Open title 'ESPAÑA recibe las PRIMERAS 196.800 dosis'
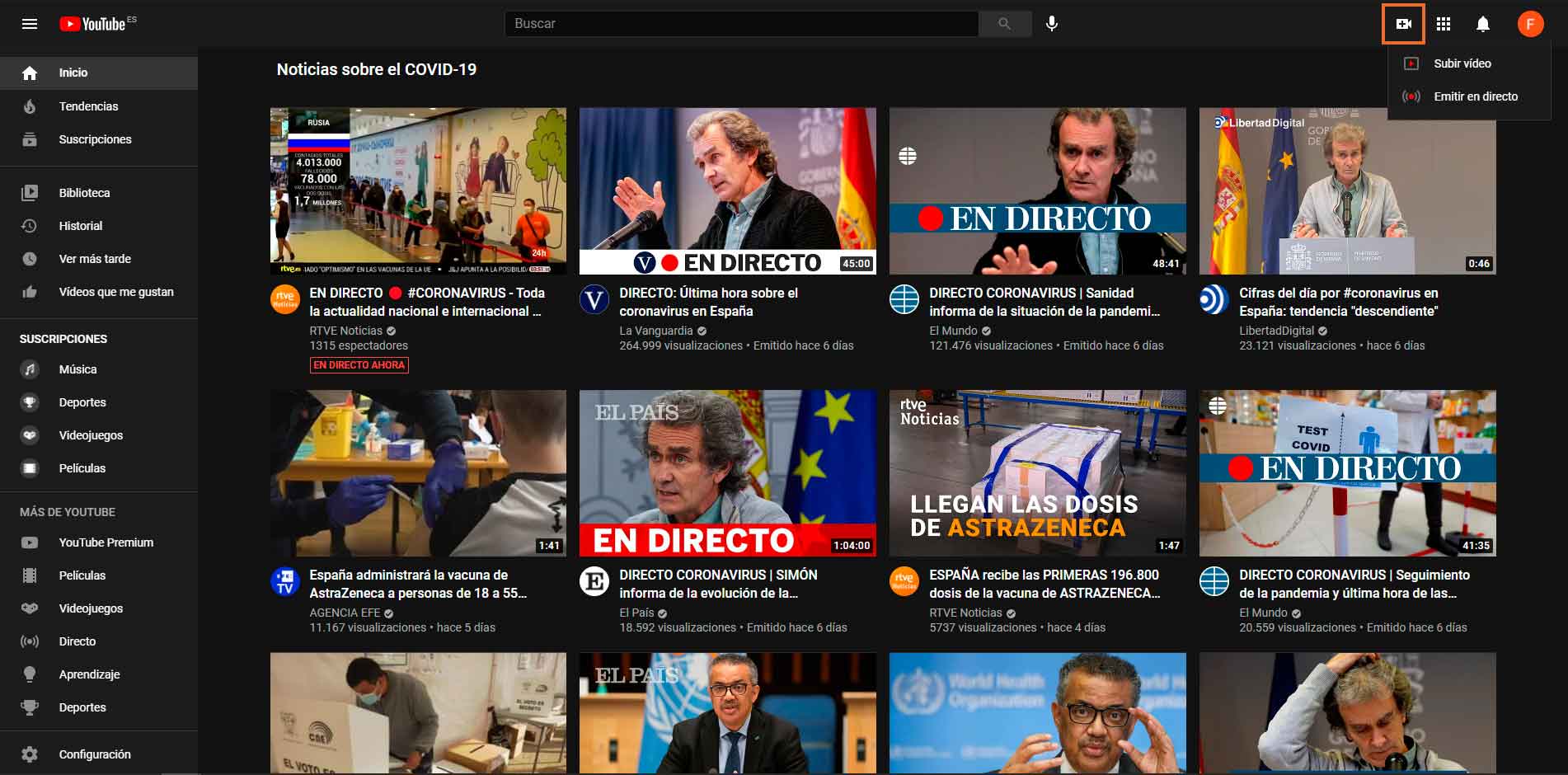This screenshot has height=775, width=1568. click(1045, 584)
